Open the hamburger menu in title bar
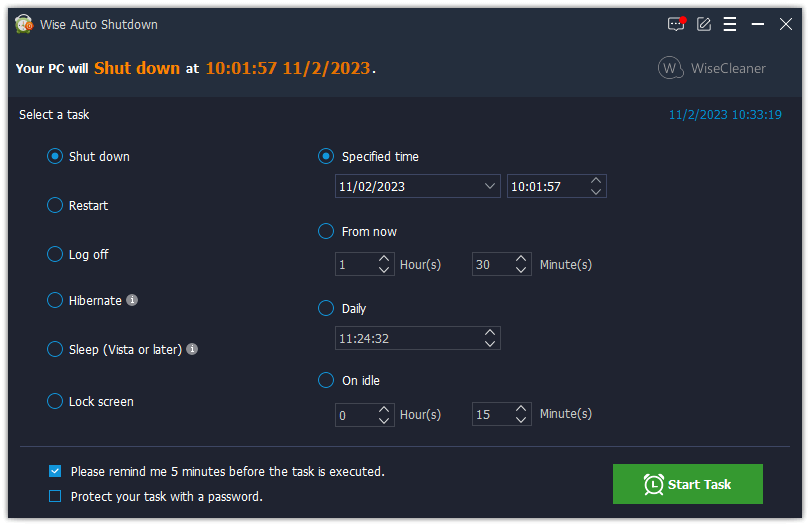Image resolution: width=810 pixels, height=526 pixels. [x=730, y=24]
